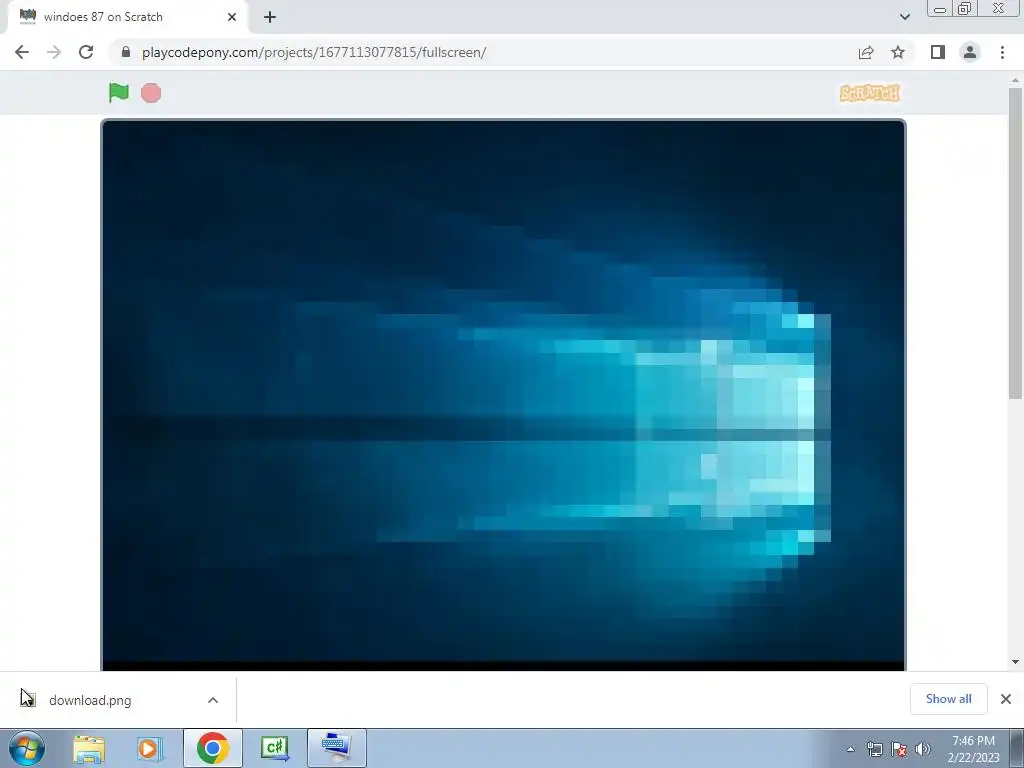Image resolution: width=1024 pixels, height=768 pixels.
Task: Click scrollbar down arrow
Action: [1015, 662]
